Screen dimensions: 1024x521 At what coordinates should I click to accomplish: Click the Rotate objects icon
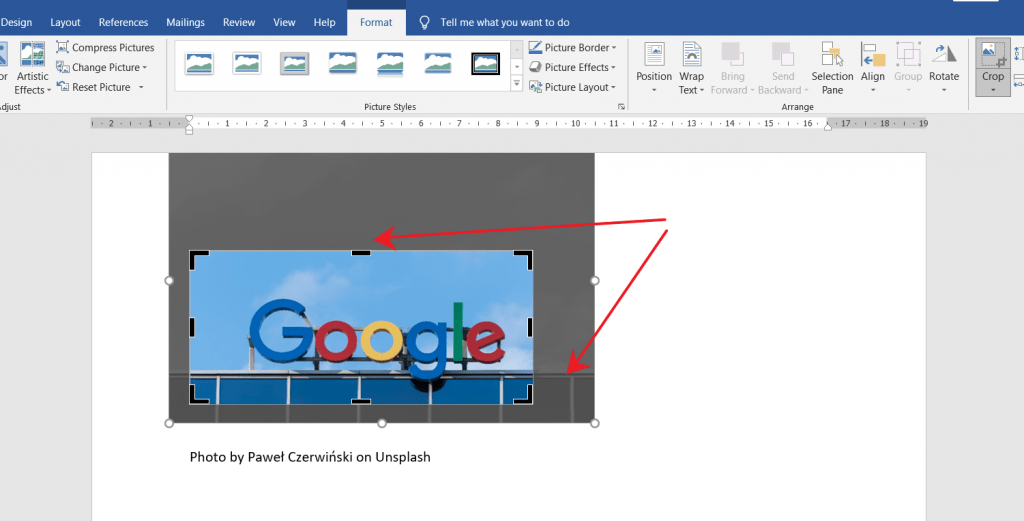(943, 56)
